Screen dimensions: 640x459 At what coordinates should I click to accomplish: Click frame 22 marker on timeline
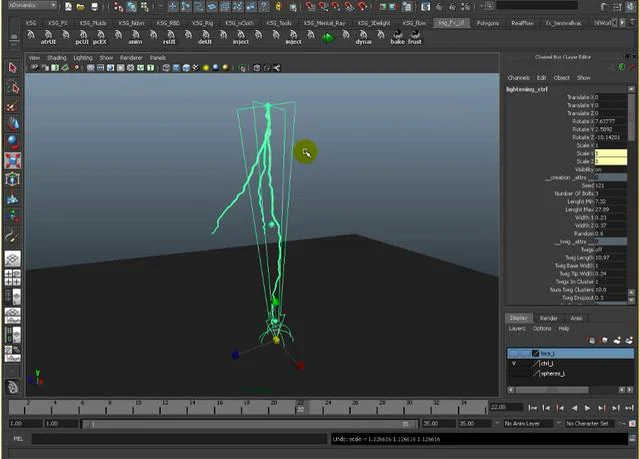pos(300,408)
